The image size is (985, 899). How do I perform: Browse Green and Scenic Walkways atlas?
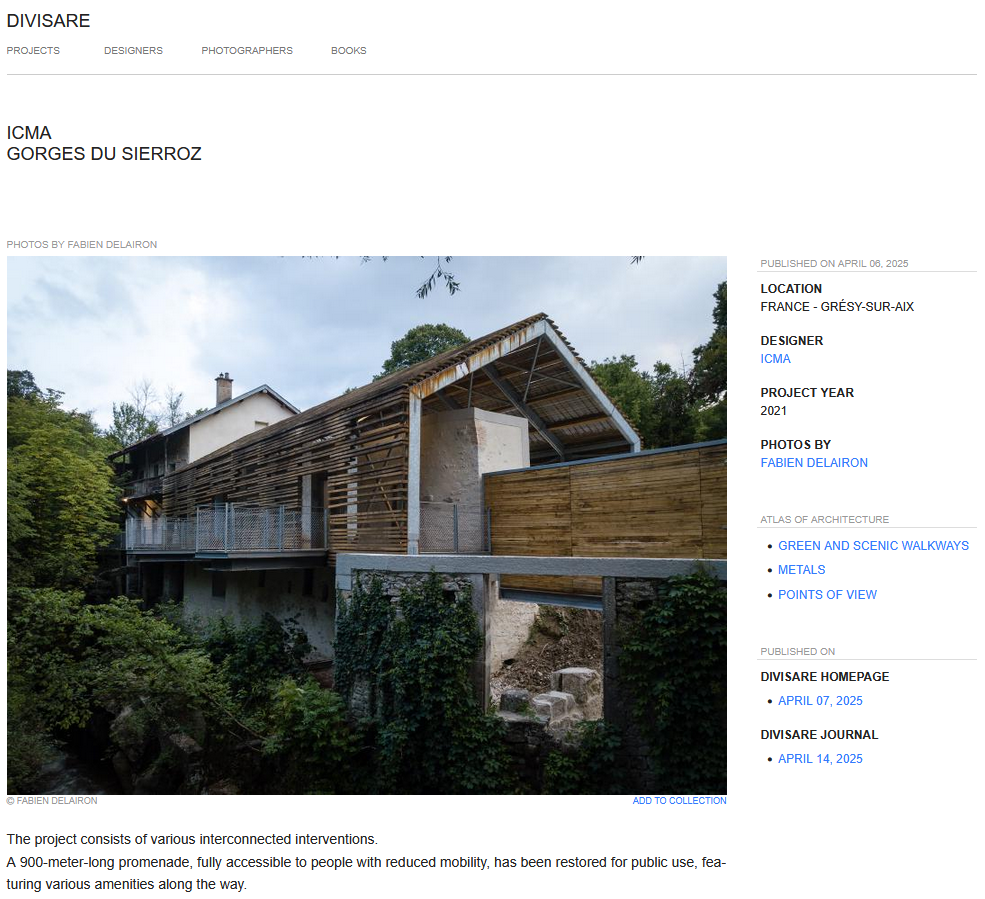pyautogui.click(x=873, y=545)
